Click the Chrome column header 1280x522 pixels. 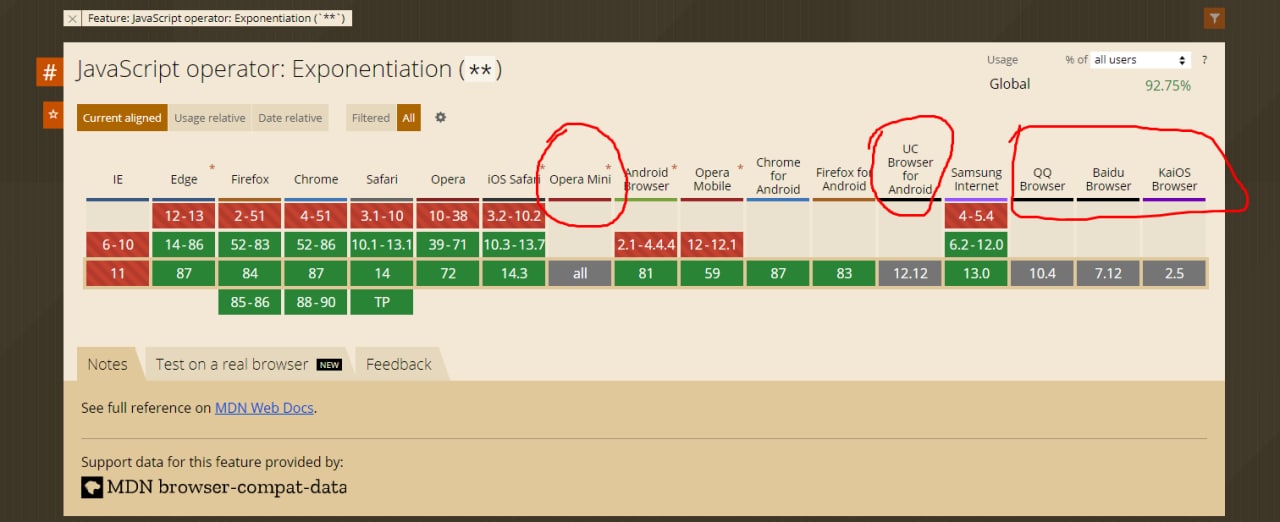pos(316,180)
